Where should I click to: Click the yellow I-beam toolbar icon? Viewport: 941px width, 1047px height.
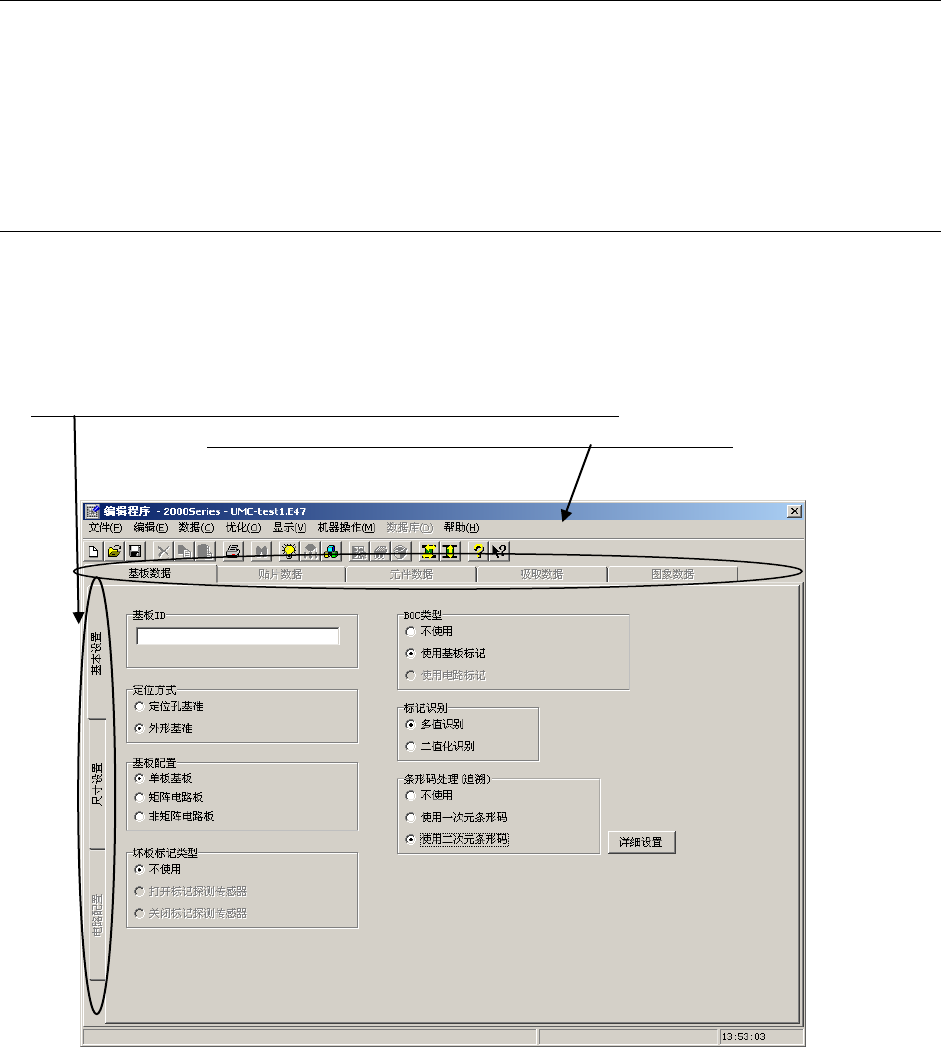(450, 552)
